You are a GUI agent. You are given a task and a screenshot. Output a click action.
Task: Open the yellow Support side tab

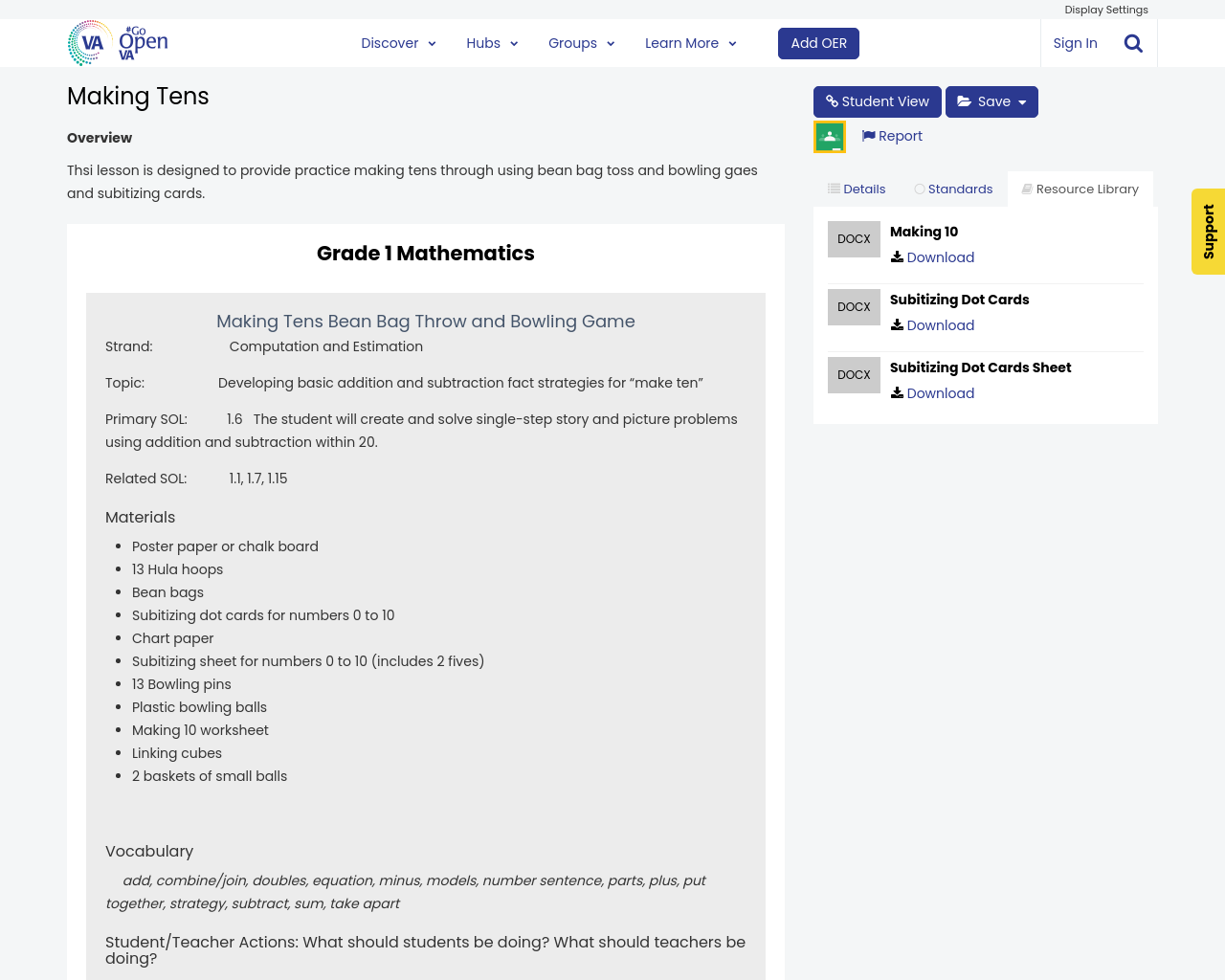click(x=1208, y=232)
